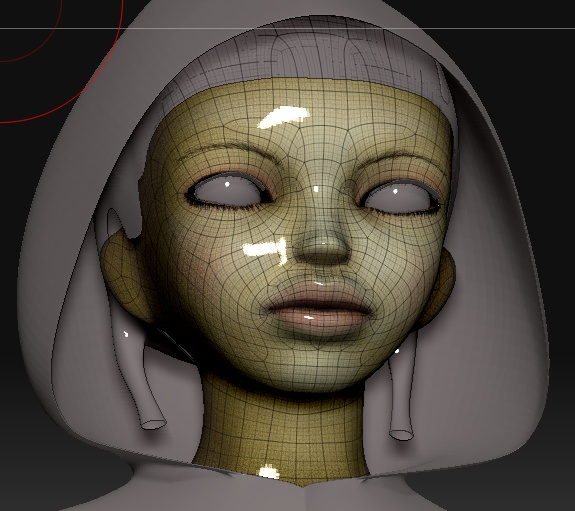Click the left hanging drawstring tube end
The width and height of the screenshot is (575, 511).
tap(154, 424)
